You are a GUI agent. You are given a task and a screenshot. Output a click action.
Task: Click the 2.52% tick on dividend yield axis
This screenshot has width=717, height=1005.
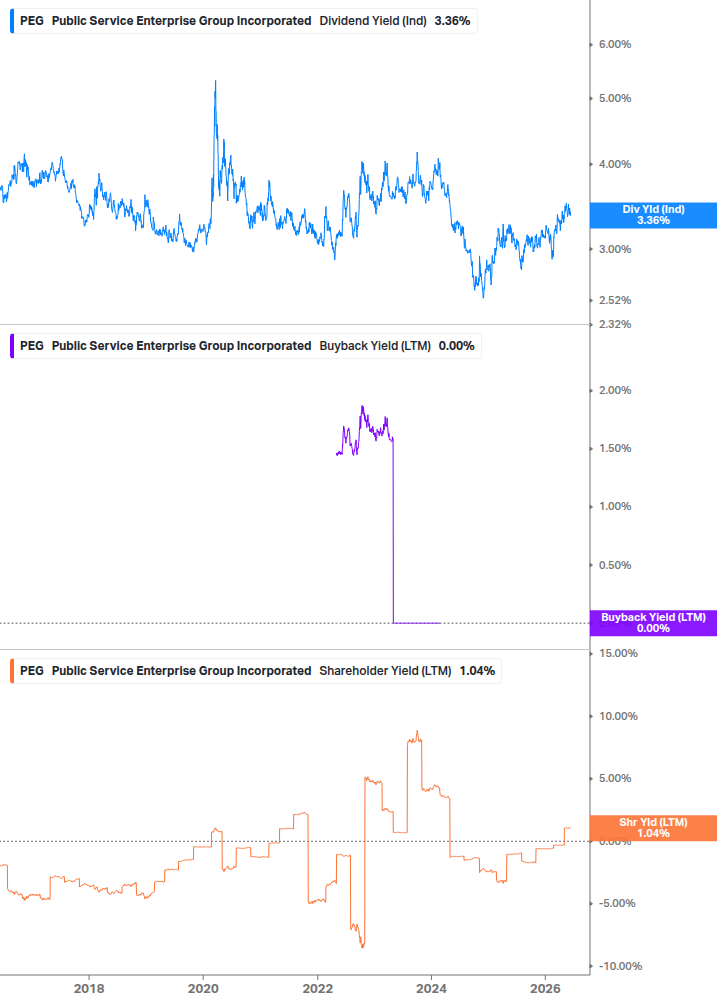click(615, 300)
